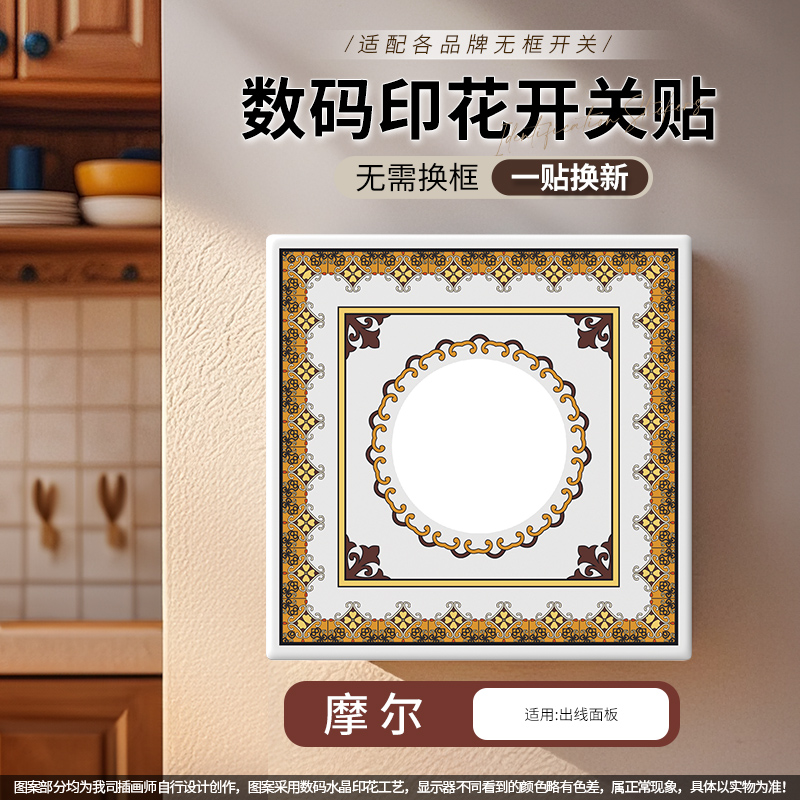Click the white bowl under yellow bowl
This screenshot has height=800, width=800.
pos(120,210)
